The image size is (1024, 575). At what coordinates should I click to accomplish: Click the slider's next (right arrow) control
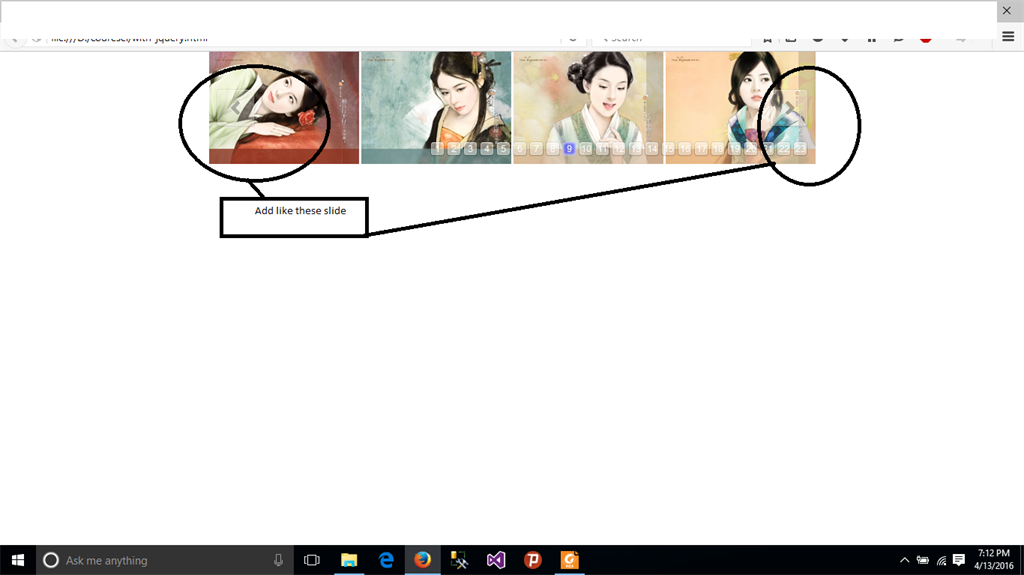[790, 108]
